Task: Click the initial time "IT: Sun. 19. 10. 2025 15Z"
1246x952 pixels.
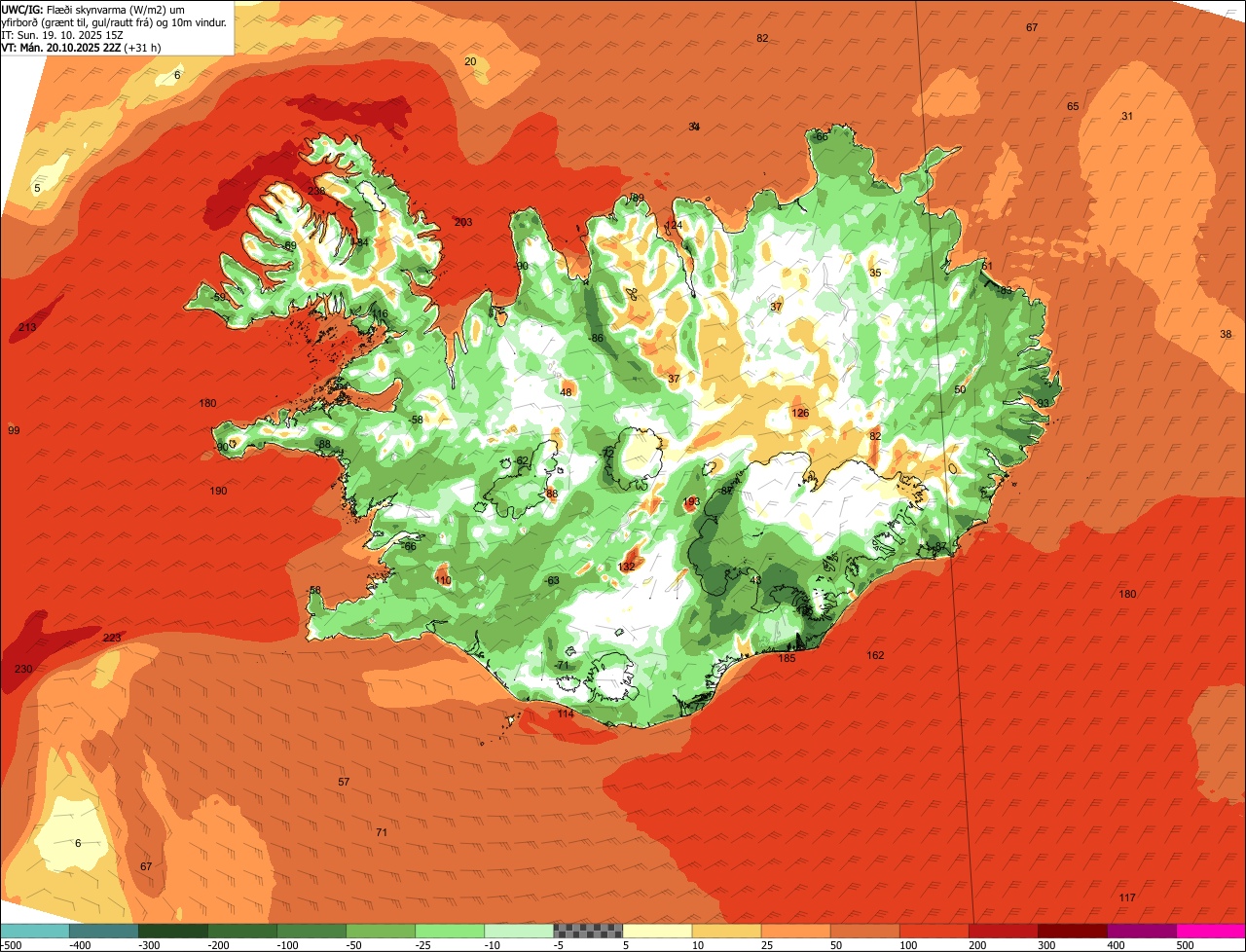Action: (62, 34)
